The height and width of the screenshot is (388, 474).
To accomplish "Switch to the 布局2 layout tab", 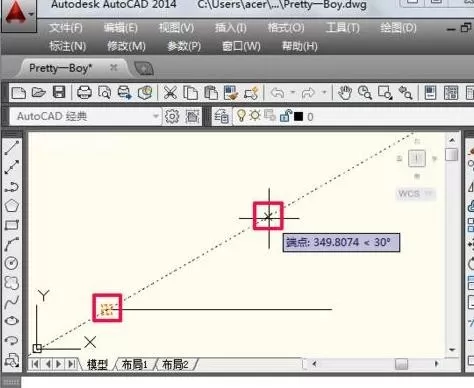I will 175,364.
